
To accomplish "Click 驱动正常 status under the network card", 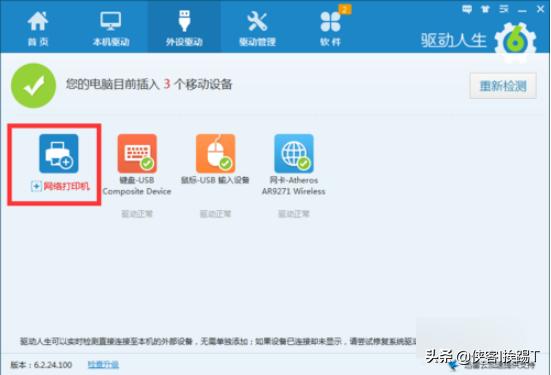I will (294, 214).
